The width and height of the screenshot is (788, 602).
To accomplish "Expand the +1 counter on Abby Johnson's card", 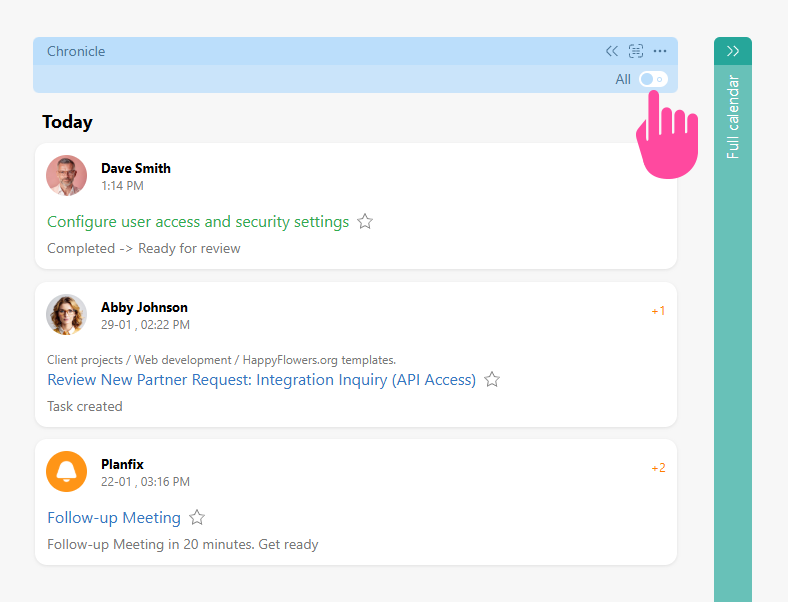I will click(658, 311).
